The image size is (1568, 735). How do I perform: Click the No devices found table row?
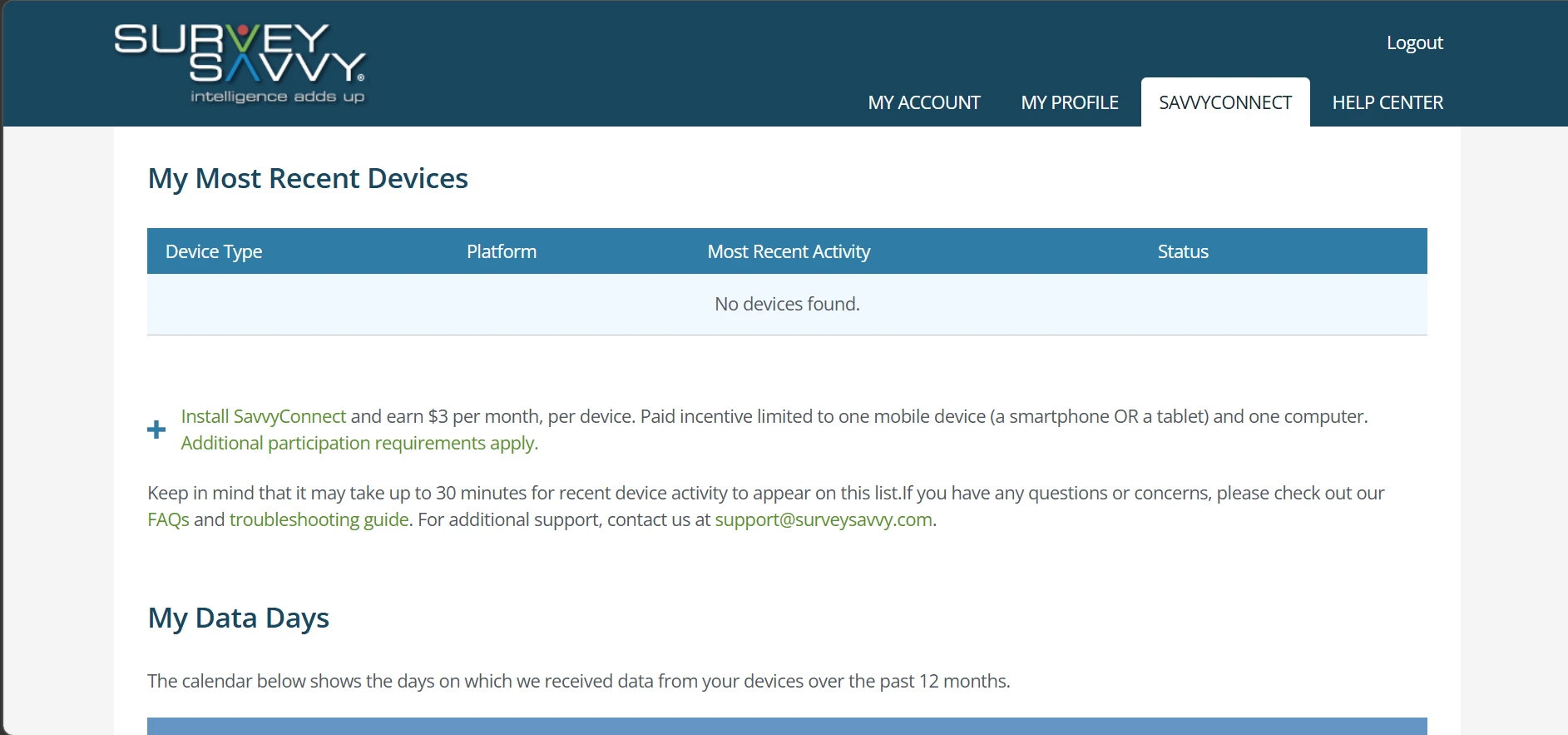787,304
